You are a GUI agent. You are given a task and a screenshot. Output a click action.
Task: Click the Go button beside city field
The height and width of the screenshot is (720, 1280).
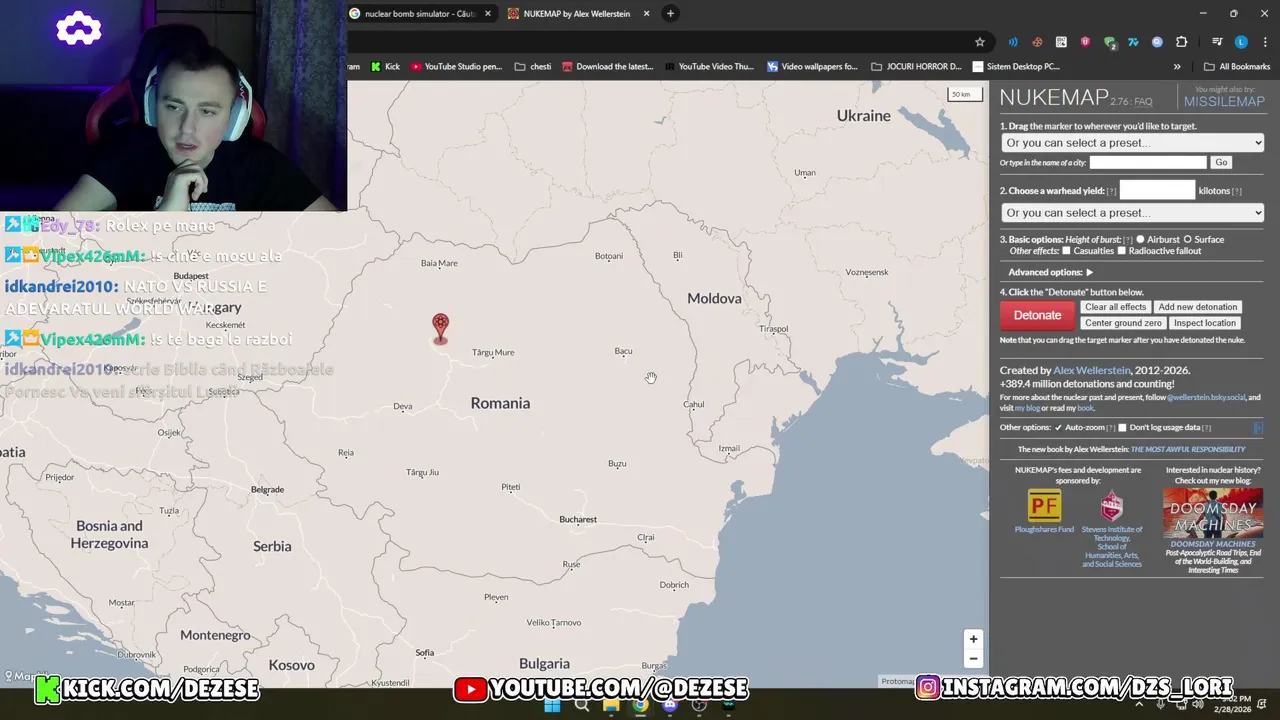coord(1221,162)
